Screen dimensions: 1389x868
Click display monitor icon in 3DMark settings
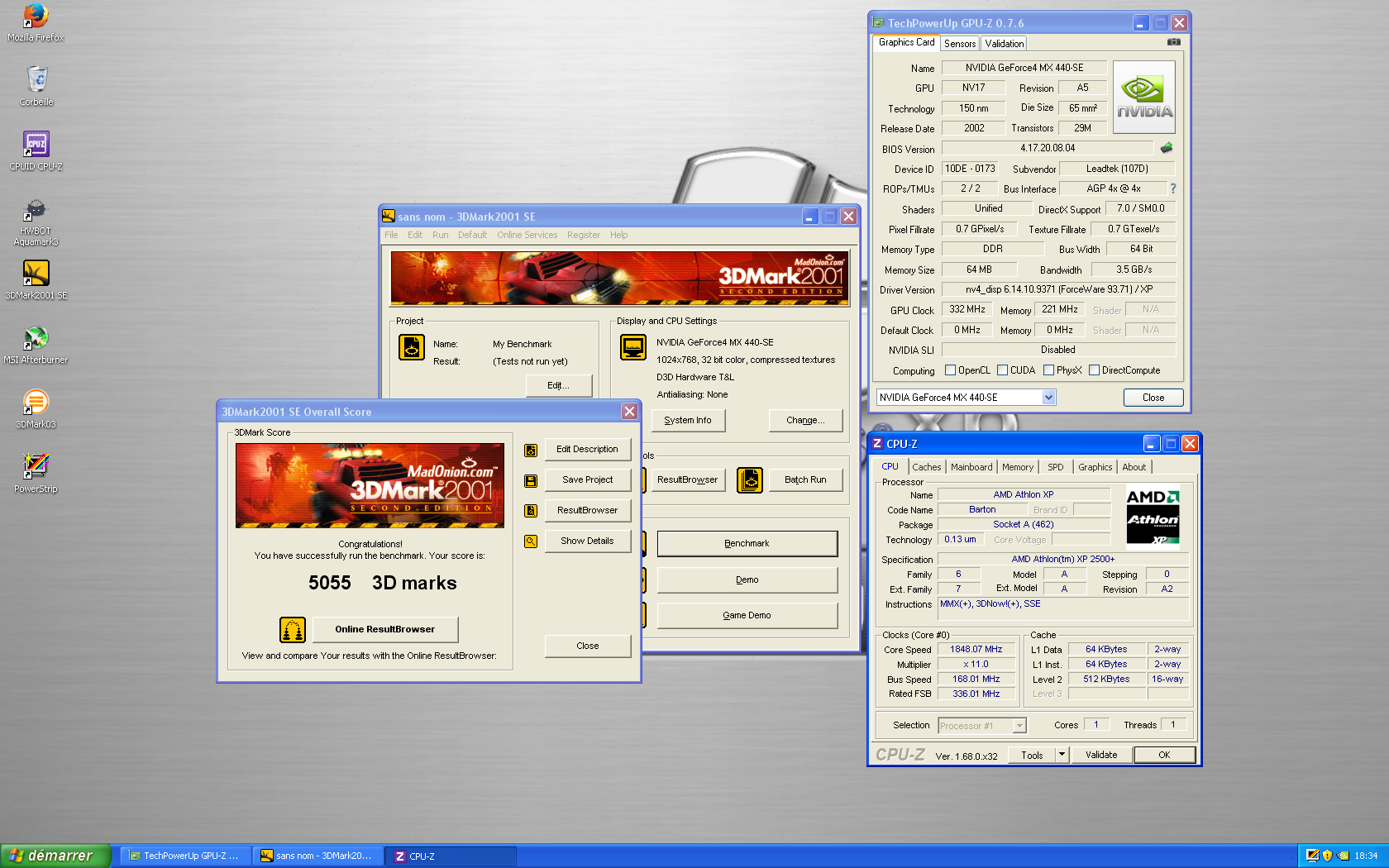click(x=633, y=347)
